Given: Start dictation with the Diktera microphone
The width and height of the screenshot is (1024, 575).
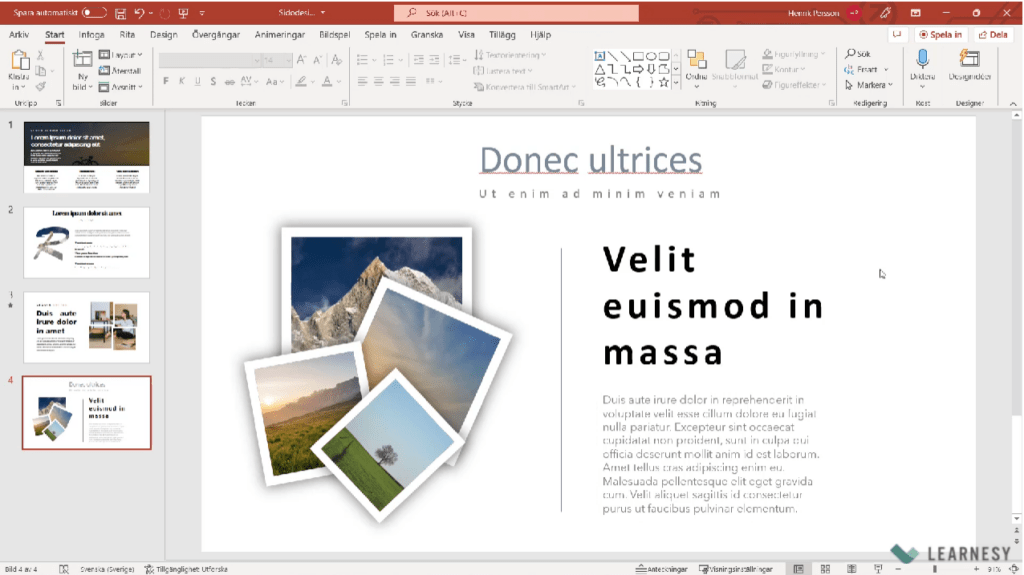Looking at the screenshot, I should point(922,61).
